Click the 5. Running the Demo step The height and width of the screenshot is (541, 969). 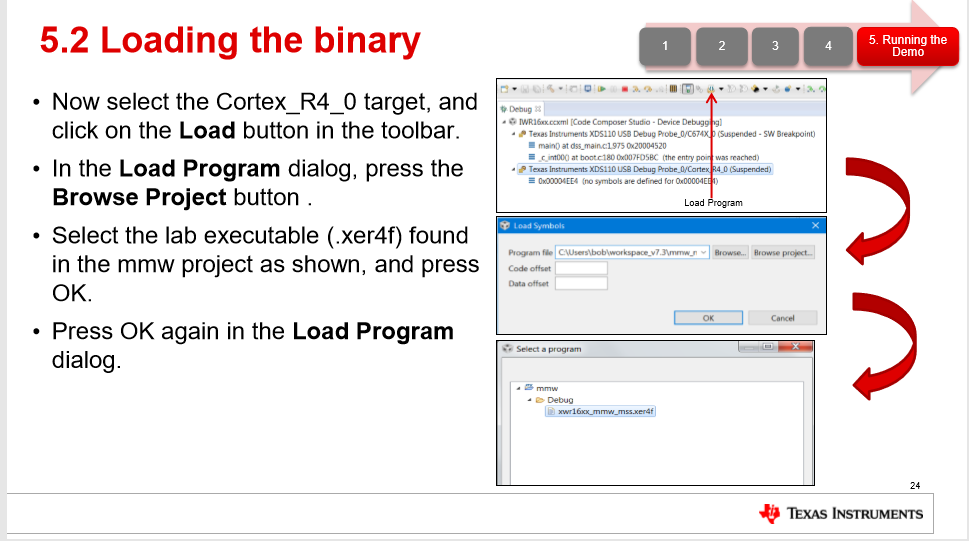908,46
